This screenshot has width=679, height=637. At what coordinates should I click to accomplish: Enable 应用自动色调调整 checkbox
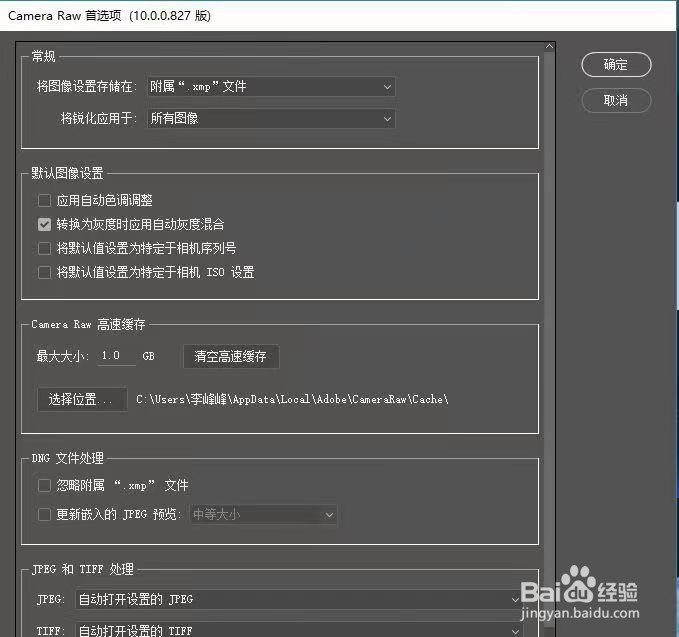click(44, 200)
